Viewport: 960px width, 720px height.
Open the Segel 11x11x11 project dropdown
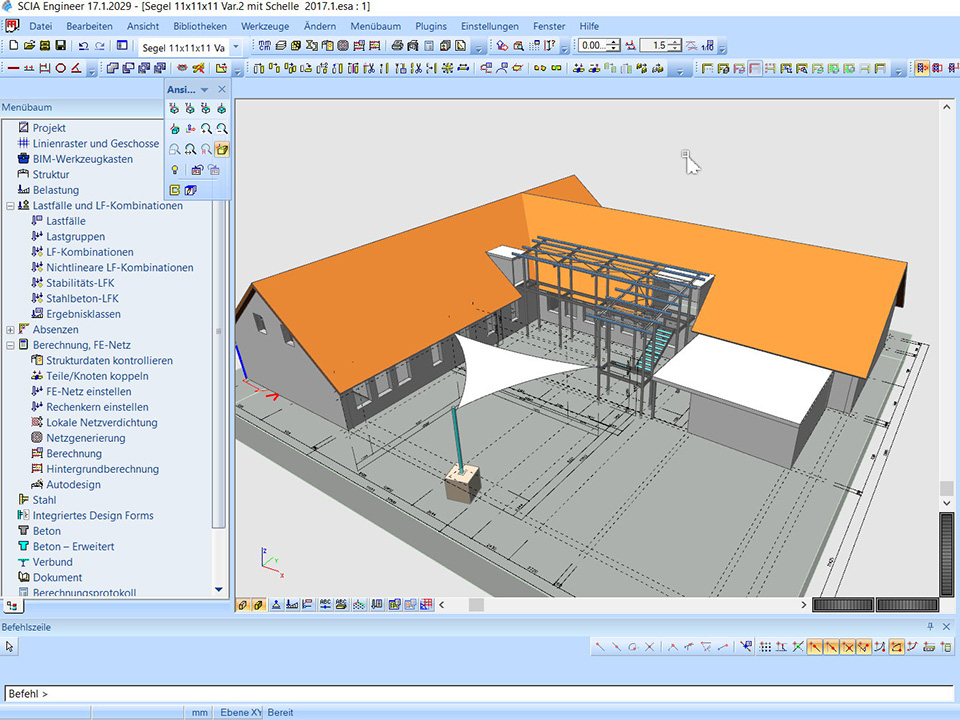click(x=236, y=47)
